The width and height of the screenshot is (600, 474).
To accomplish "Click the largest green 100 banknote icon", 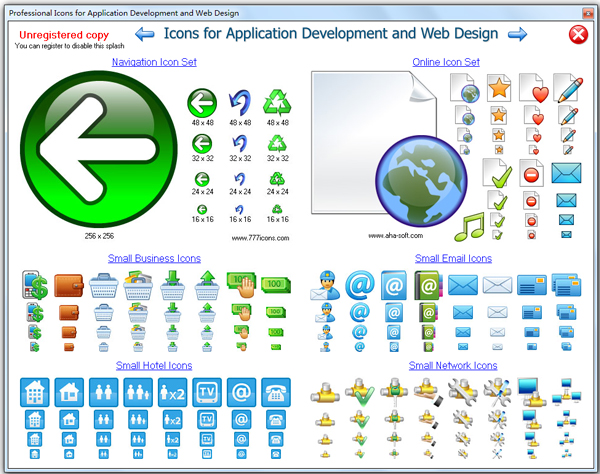I will 276,285.
